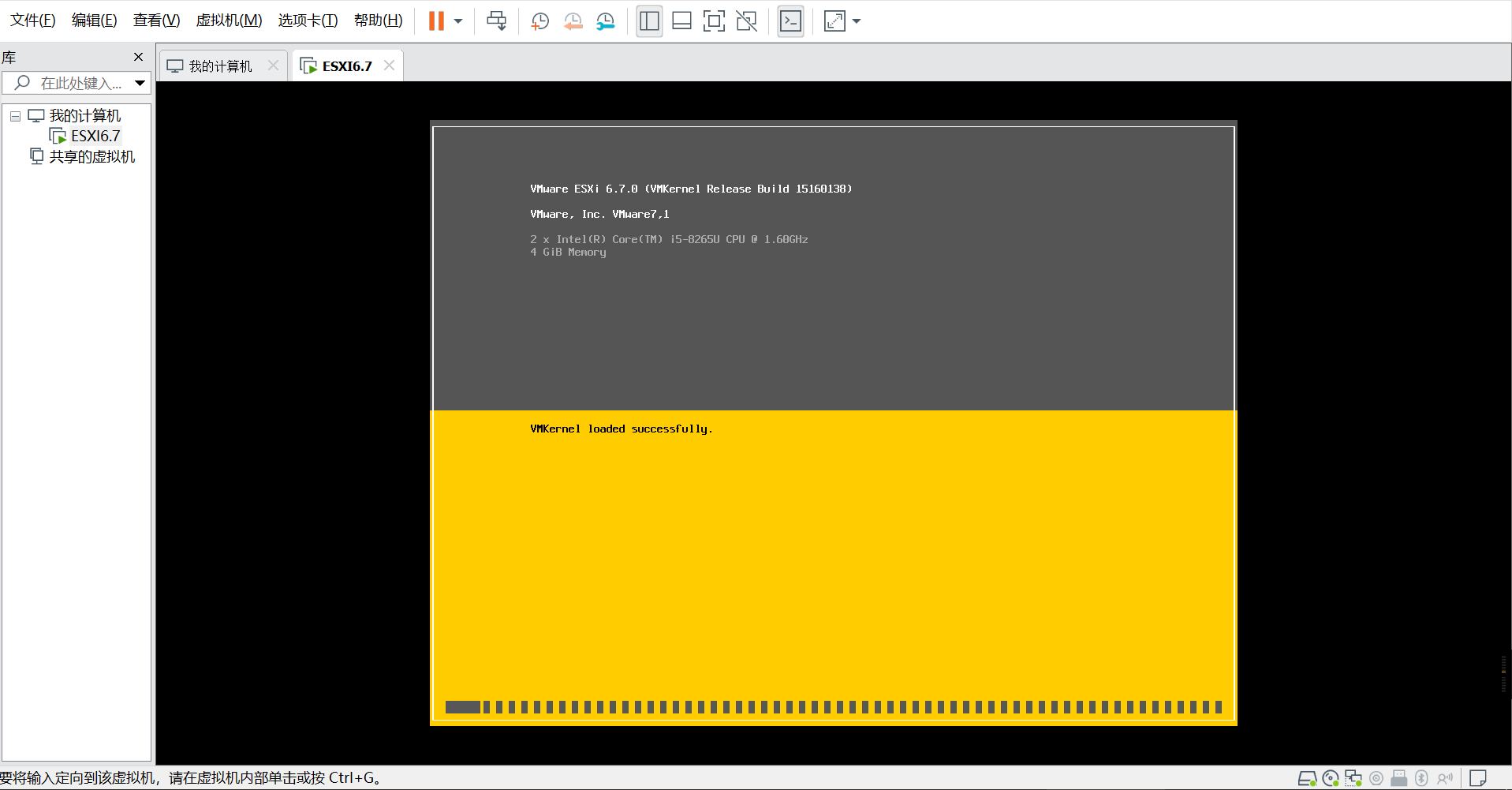Close the ESXI6.7 tab
The width and height of the screenshot is (1512, 790).
click(x=389, y=66)
